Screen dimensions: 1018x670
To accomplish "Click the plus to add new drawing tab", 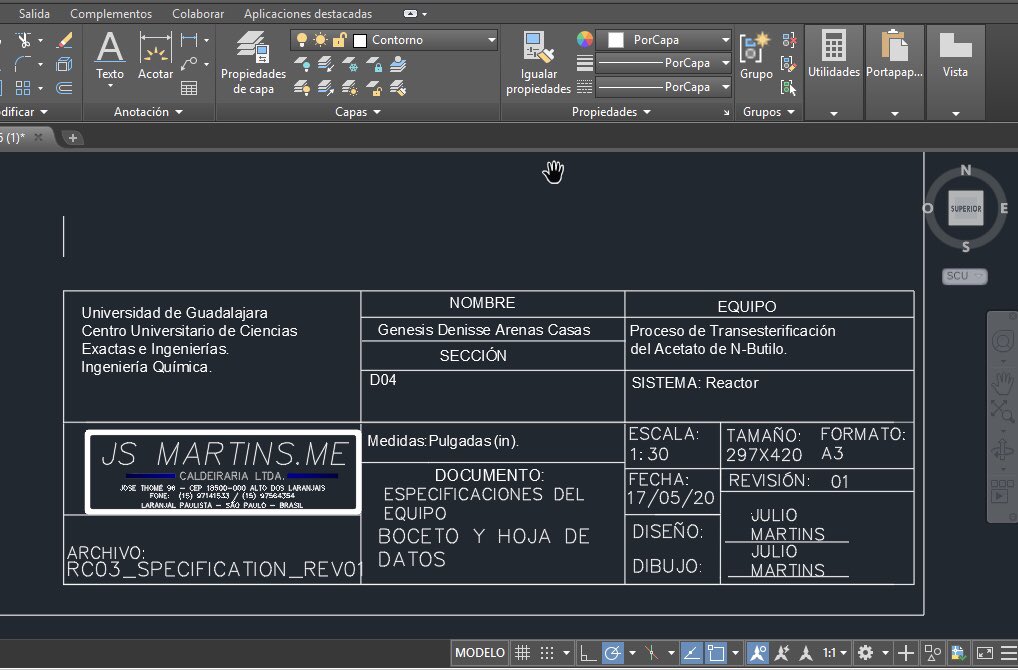I will click(x=73, y=138).
